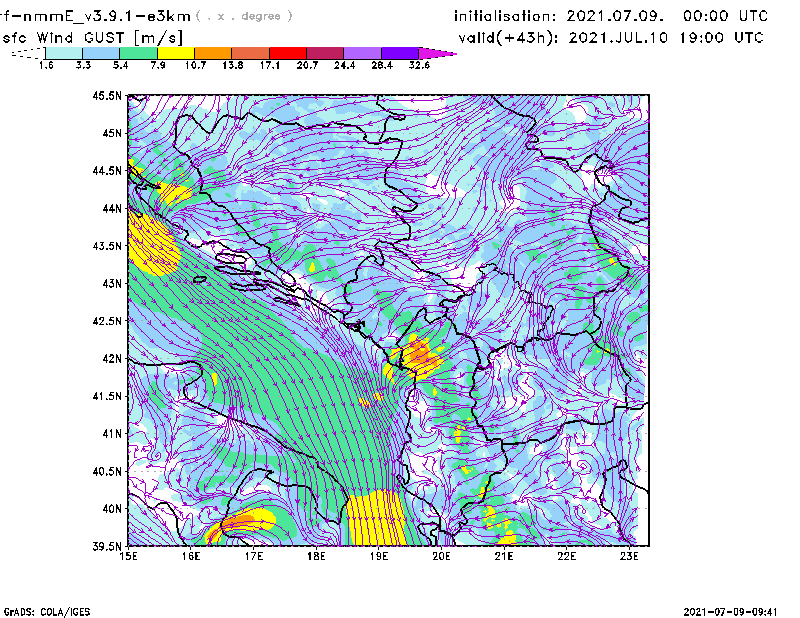Click the dashed white arrow legend start
This screenshot has width=800, height=618.
pos(28,53)
